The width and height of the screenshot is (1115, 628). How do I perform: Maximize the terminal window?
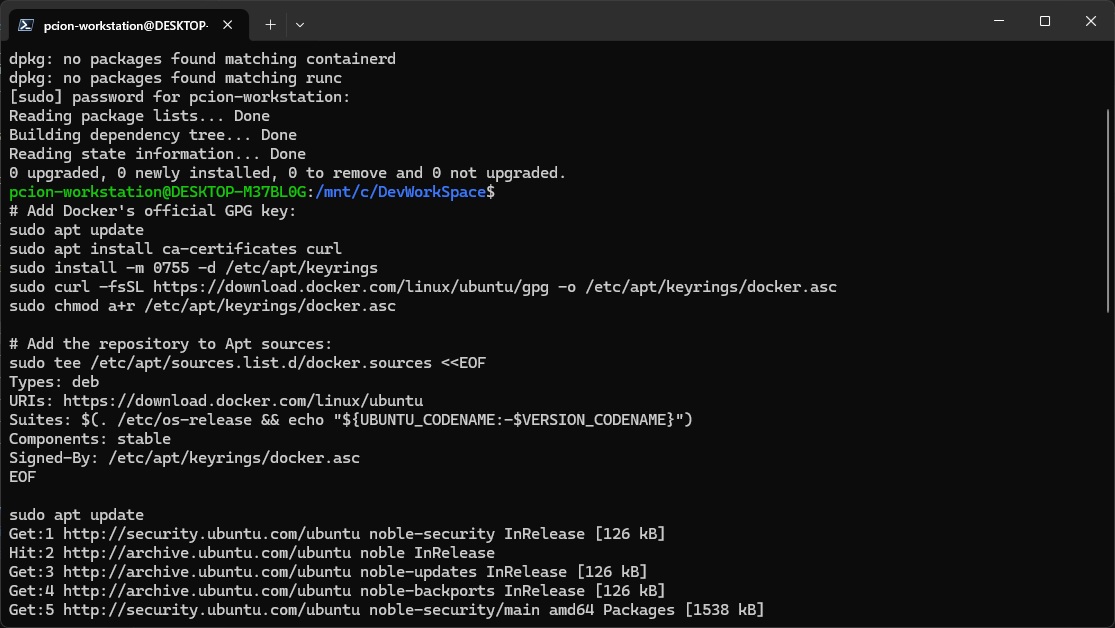1044,21
